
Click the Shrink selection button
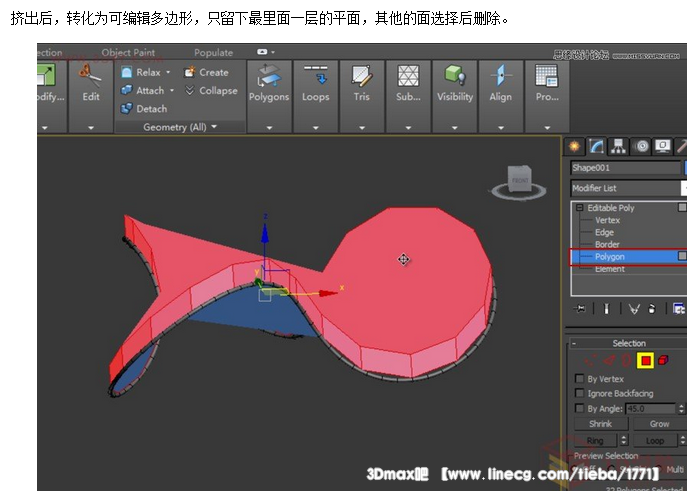click(600, 424)
